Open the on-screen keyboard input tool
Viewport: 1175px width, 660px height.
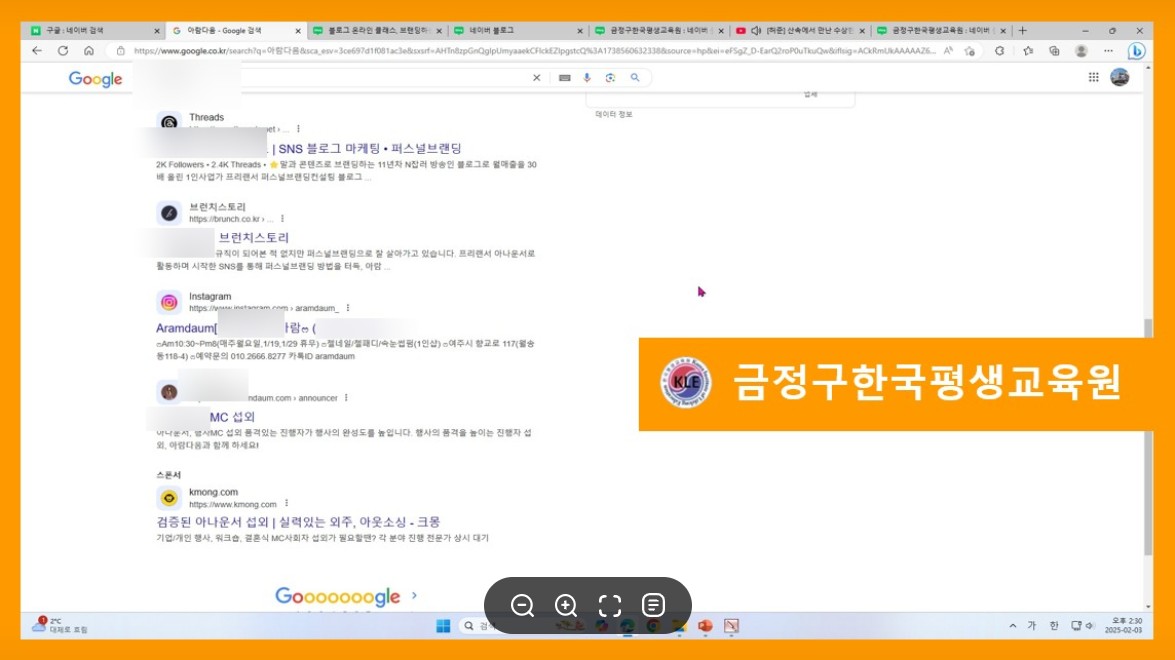tap(564, 78)
